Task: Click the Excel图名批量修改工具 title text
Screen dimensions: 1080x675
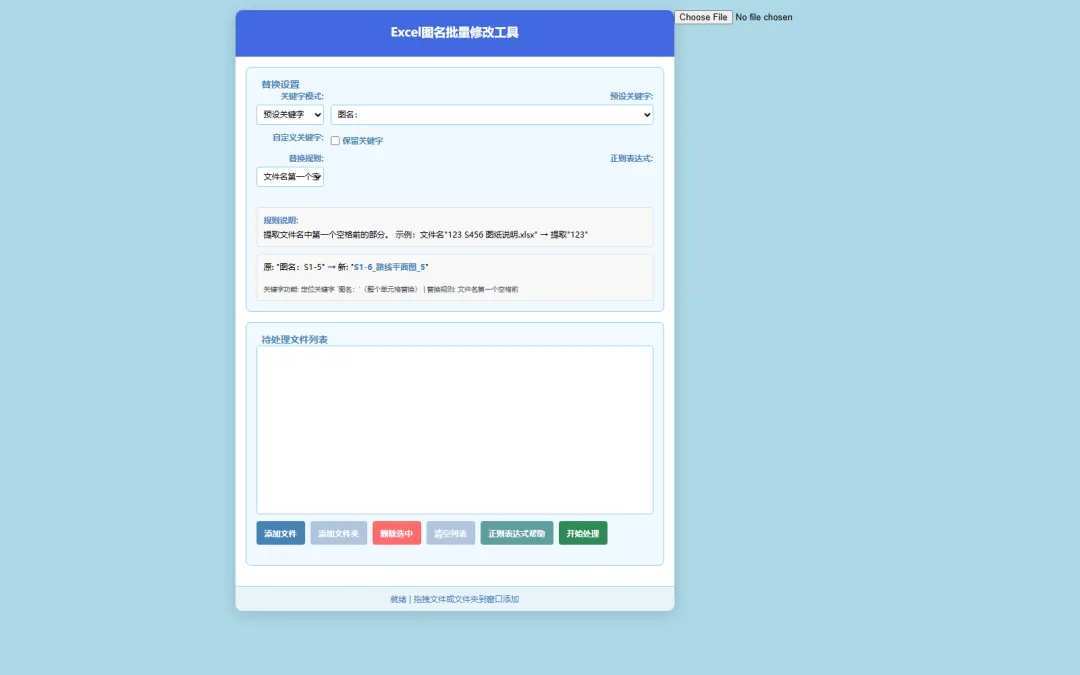Action: [x=455, y=32]
